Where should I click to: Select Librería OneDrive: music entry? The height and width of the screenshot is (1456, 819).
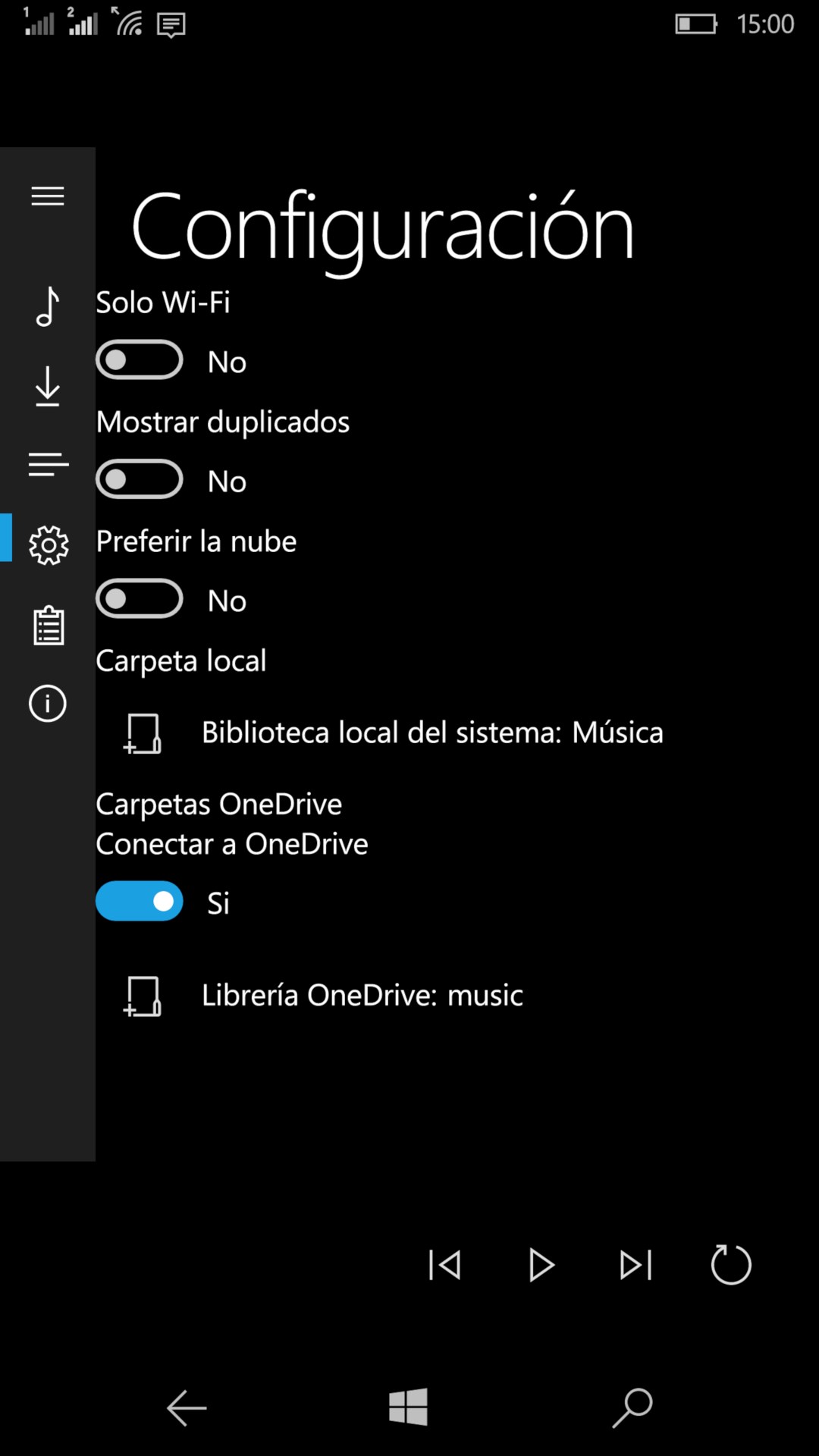coord(362,995)
